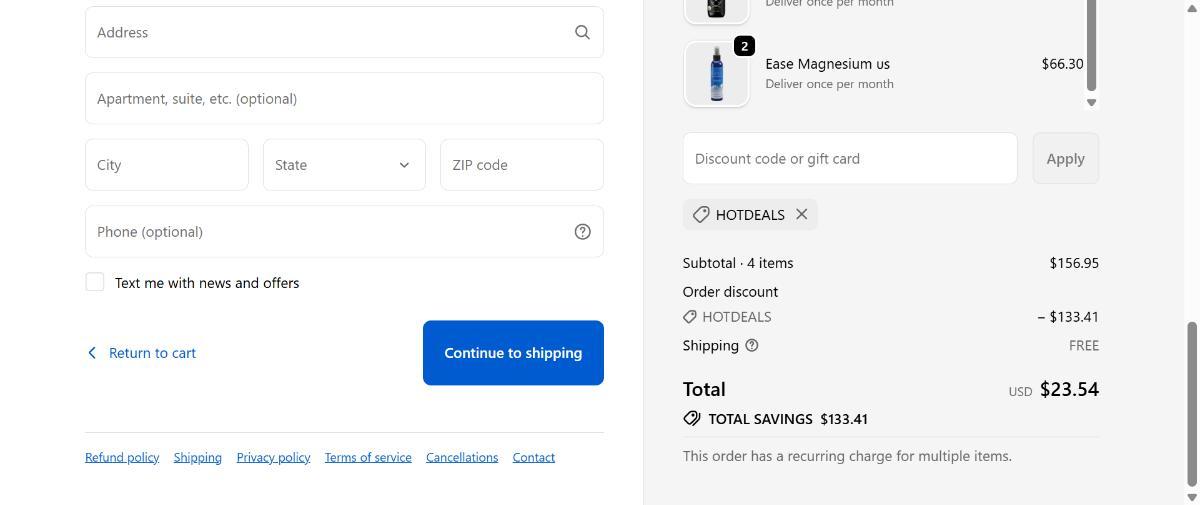Open the Privacy policy link
This screenshot has height=505, width=1200.
(273, 458)
